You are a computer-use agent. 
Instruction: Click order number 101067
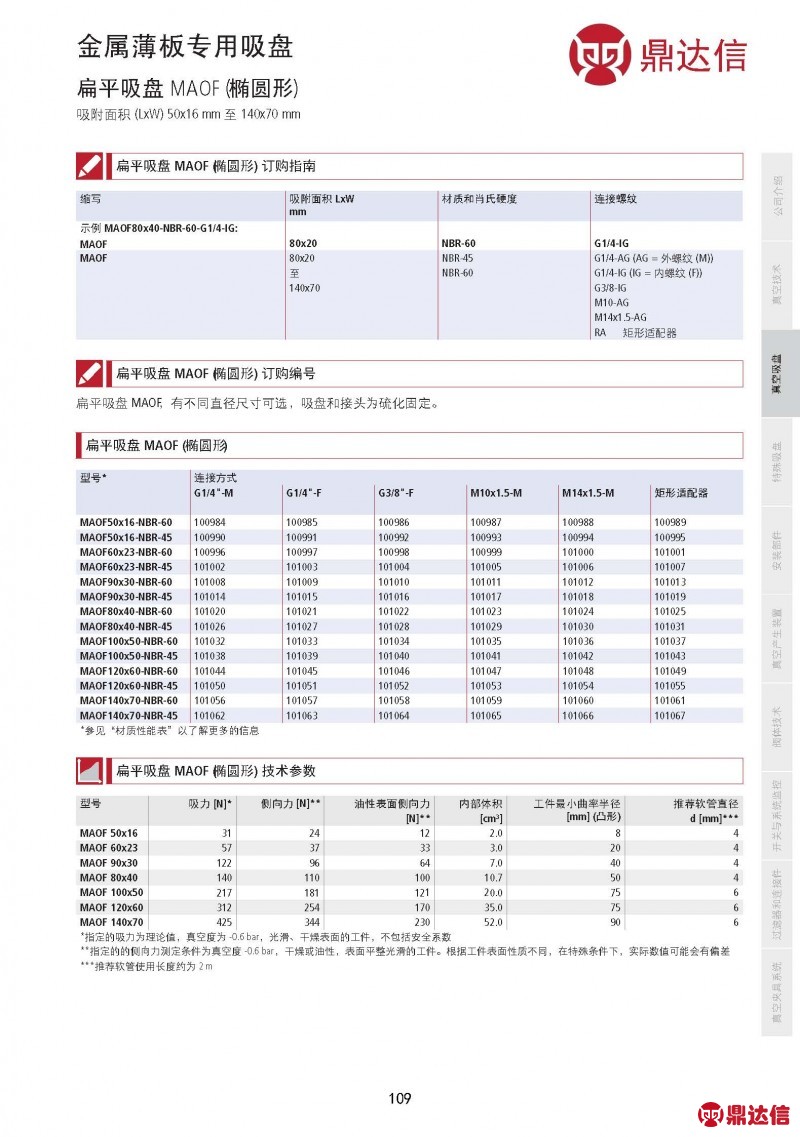669,716
